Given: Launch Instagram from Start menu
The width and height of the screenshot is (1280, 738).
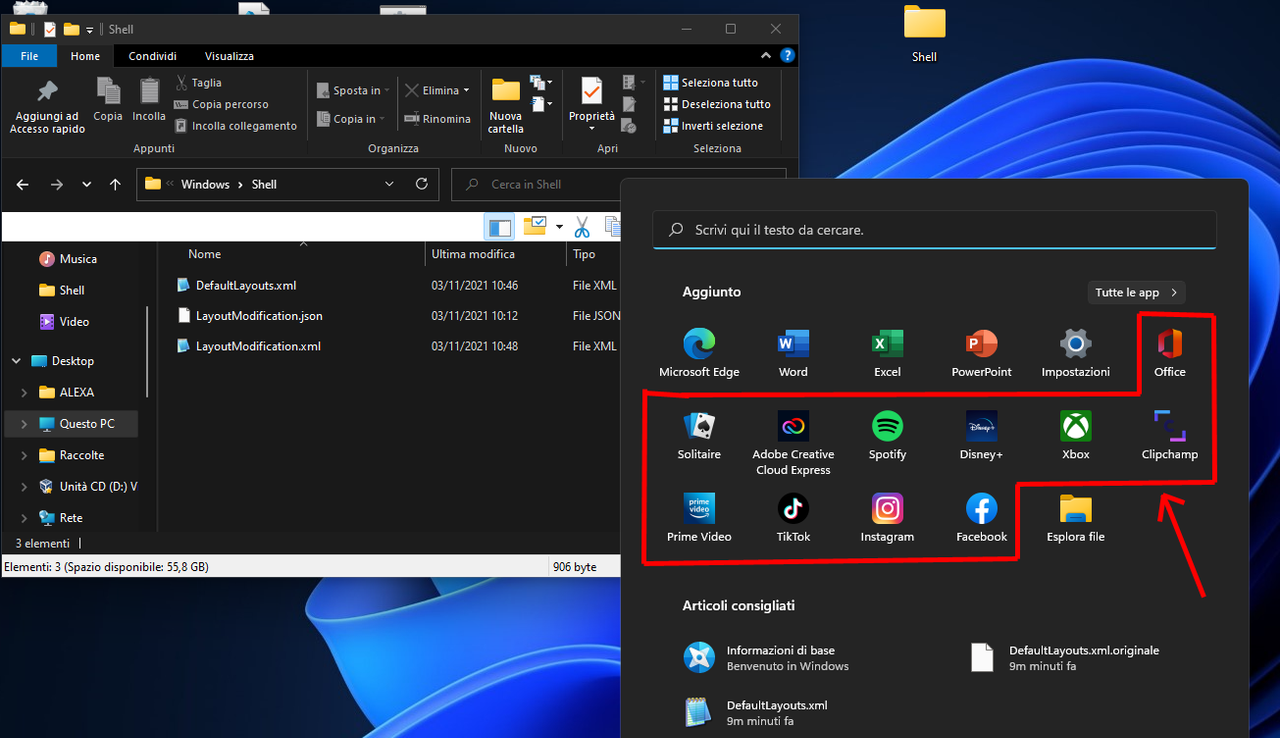Looking at the screenshot, I should point(887,518).
